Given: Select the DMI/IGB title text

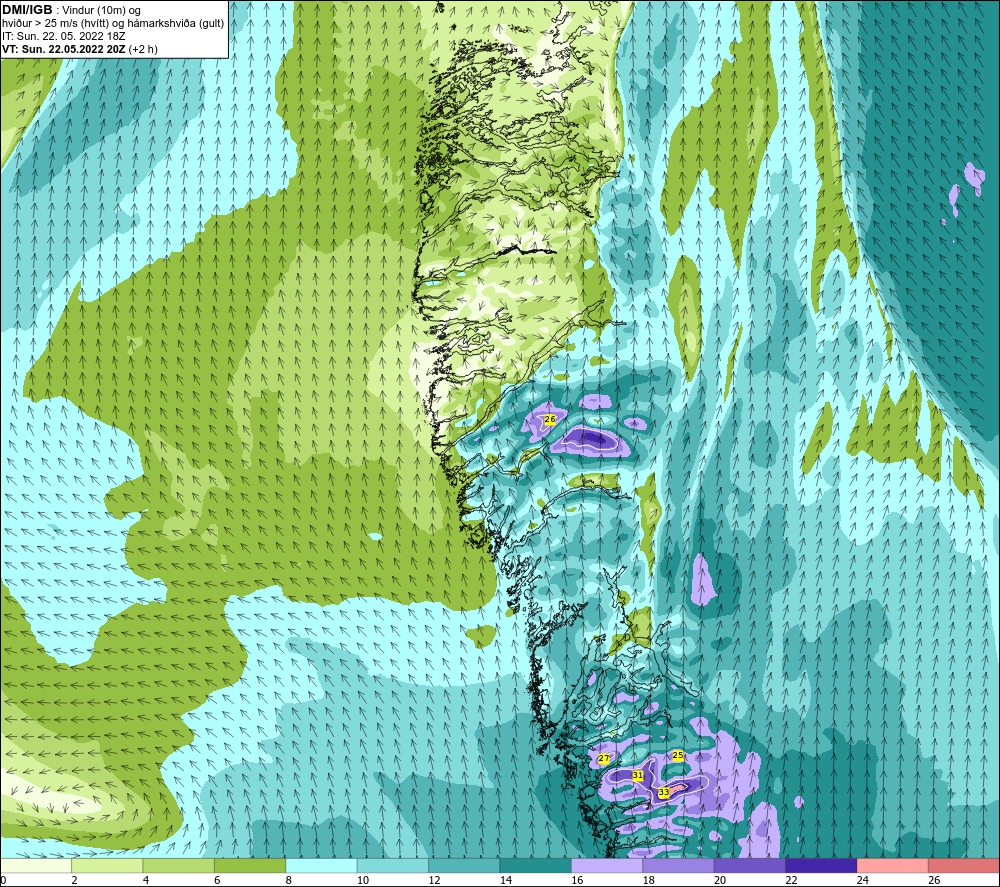Looking at the screenshot, I should click(x=27, y=10).
